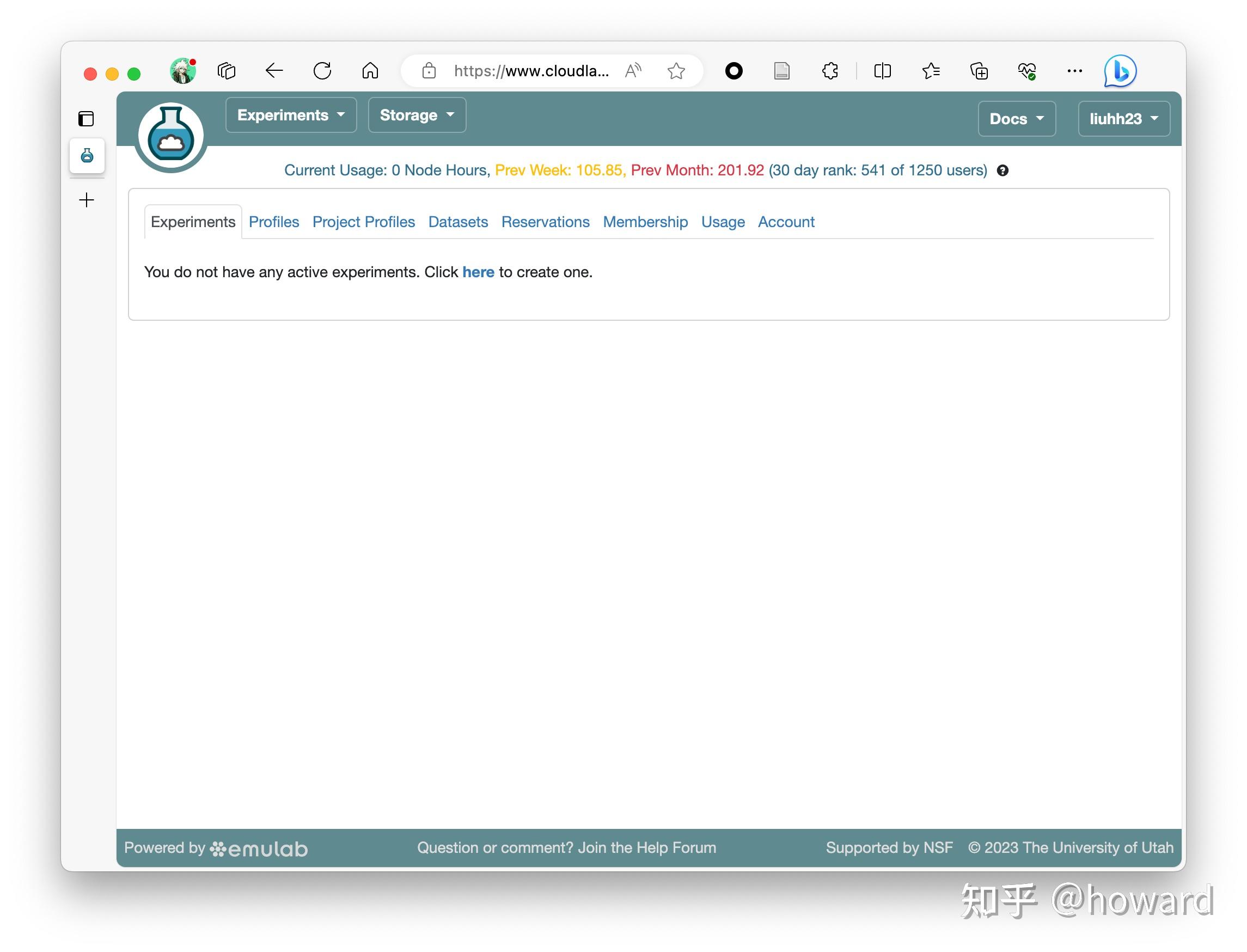Open browser Collections icon
This screenshot has width=1247, height=952.
coord(979,71)
